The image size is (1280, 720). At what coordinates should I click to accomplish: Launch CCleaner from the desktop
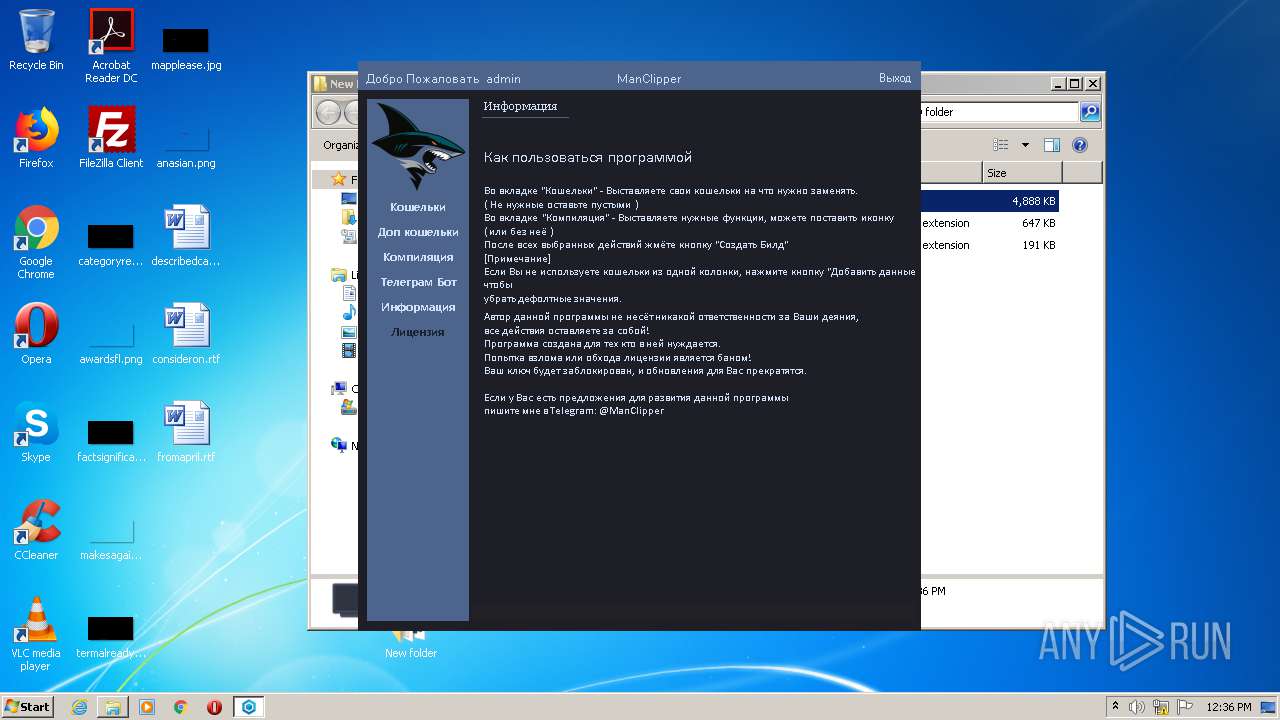pos(36,530)
